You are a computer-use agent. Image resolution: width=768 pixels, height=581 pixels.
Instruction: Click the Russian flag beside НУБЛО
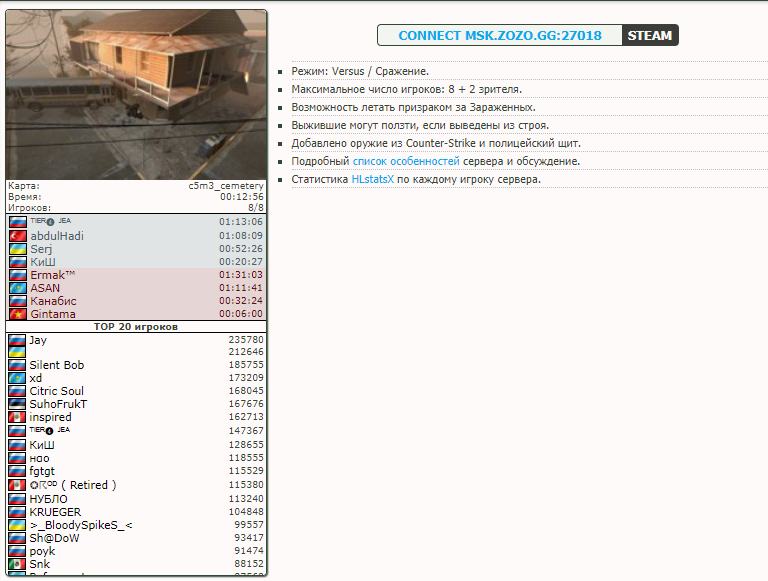(x=17, y=499)
